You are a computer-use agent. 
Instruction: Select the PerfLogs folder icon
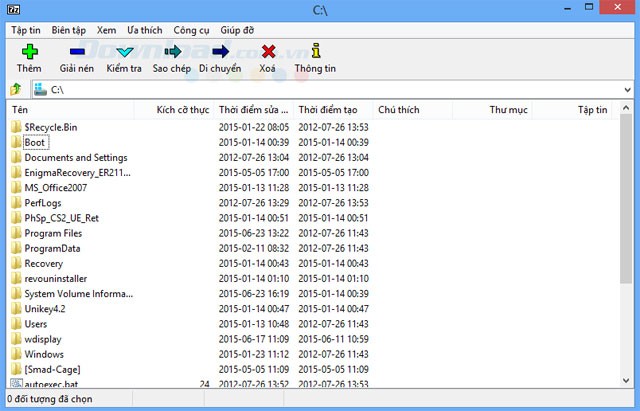click(16, 202)
